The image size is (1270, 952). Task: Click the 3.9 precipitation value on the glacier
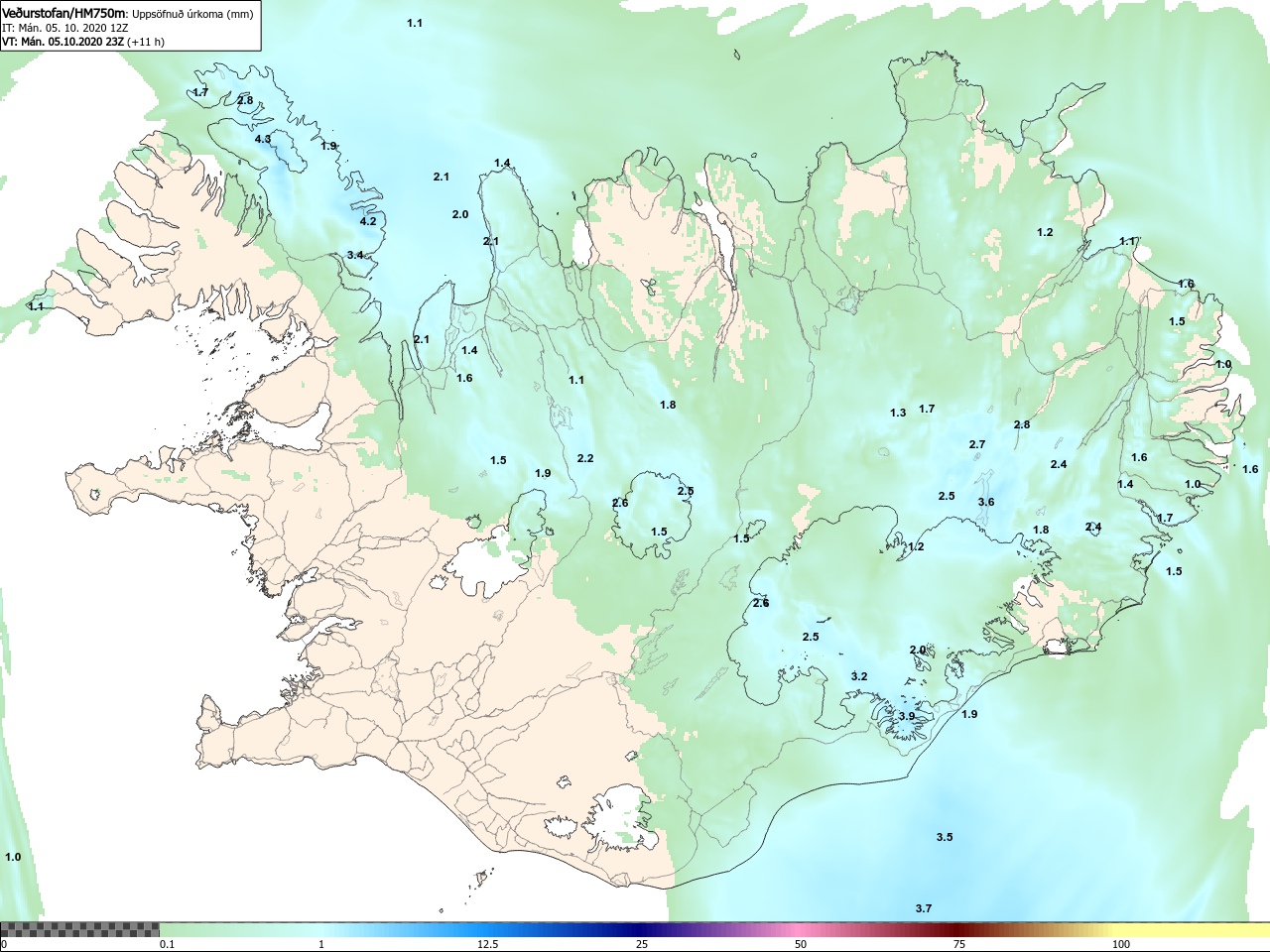(907, 716)
